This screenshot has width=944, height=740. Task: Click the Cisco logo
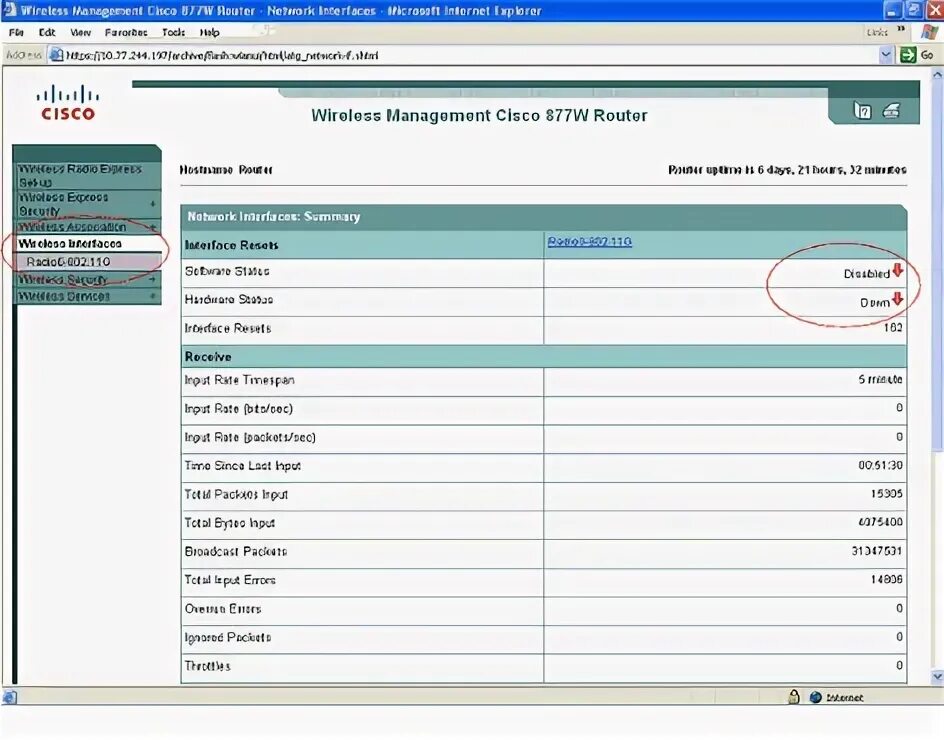tap(67, 103)
